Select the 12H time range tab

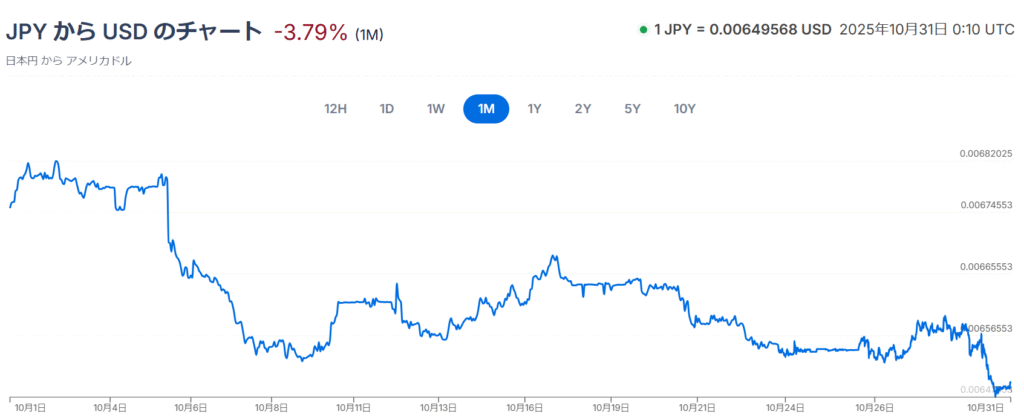[x=335, y=109]
